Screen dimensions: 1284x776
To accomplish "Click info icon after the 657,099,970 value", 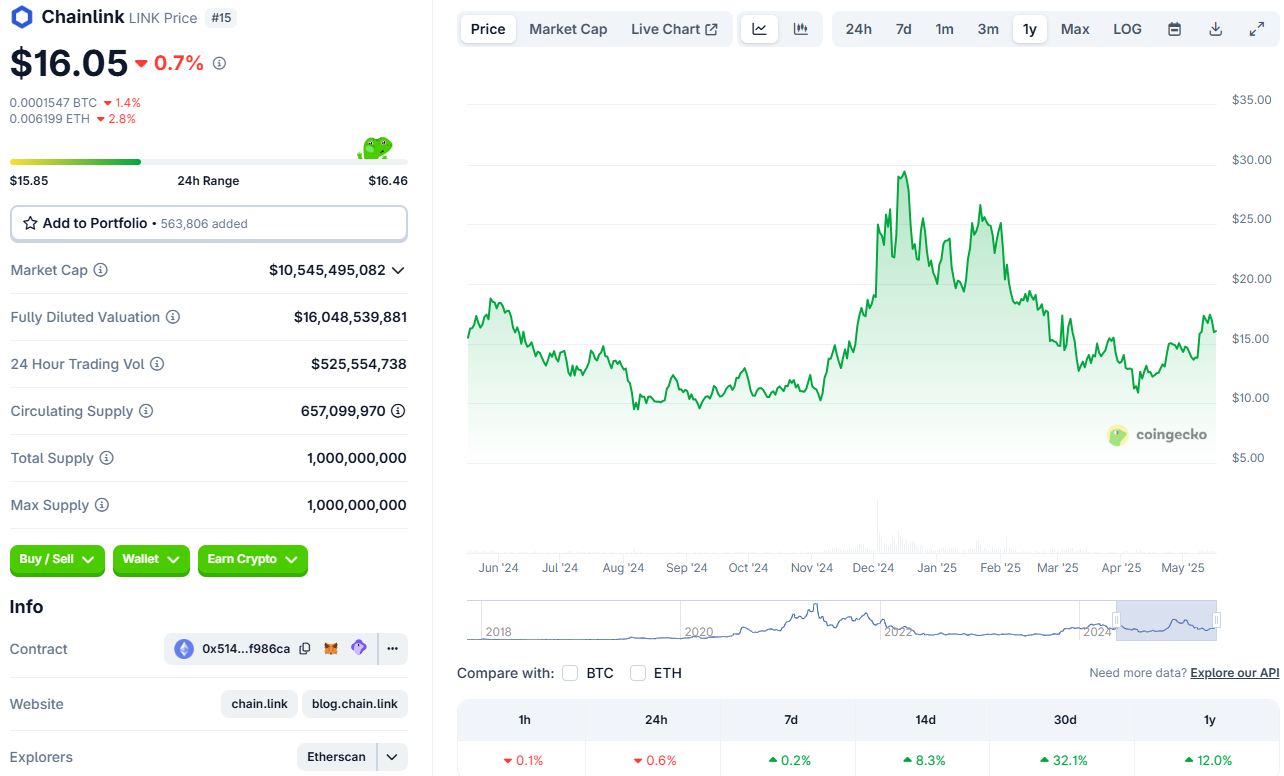I will [398, 411].
